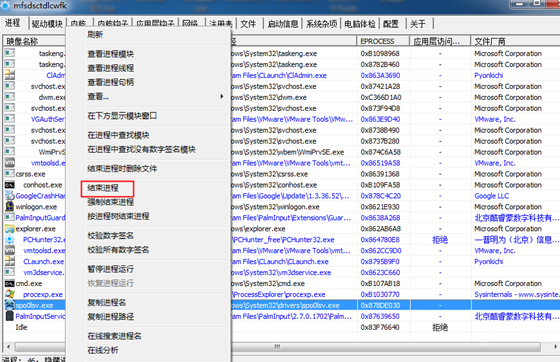Click the conhost.exe console icon

tap(10, 185)
